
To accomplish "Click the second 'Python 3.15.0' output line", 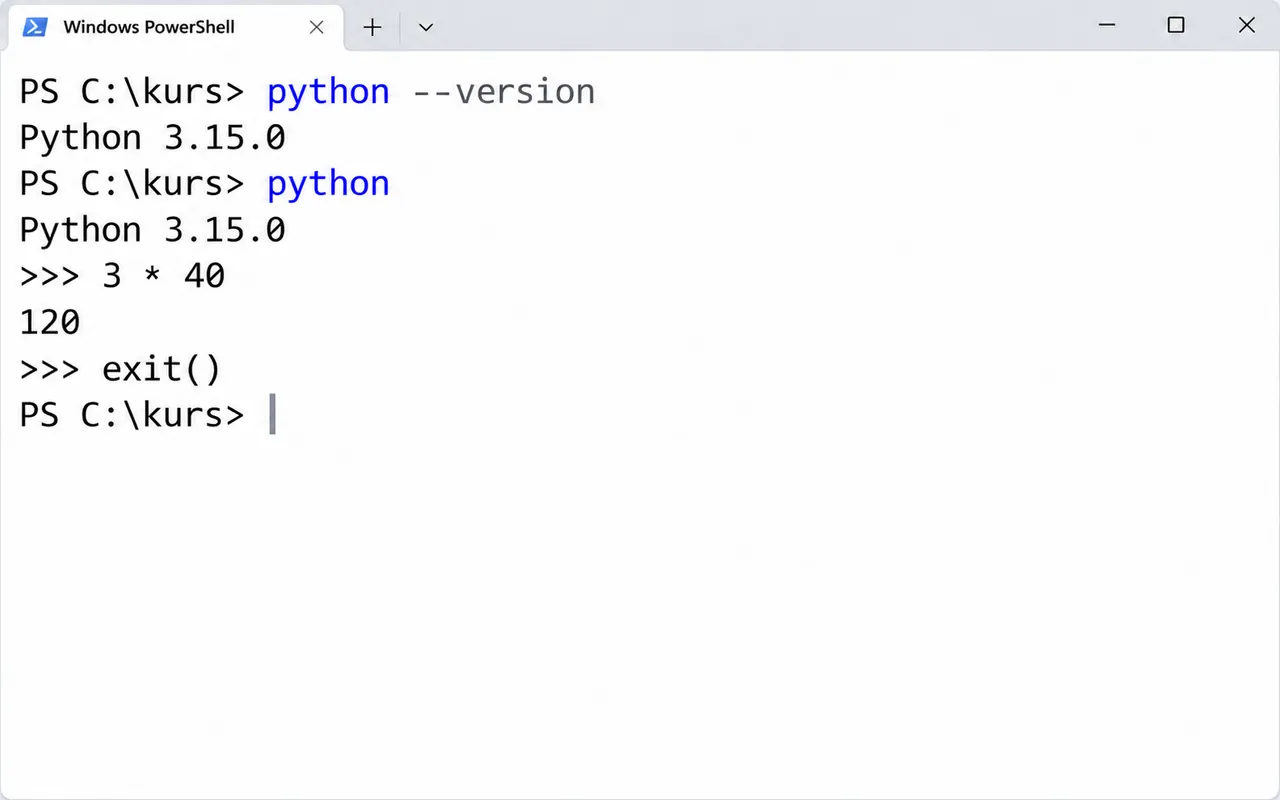I will point(152,230).
